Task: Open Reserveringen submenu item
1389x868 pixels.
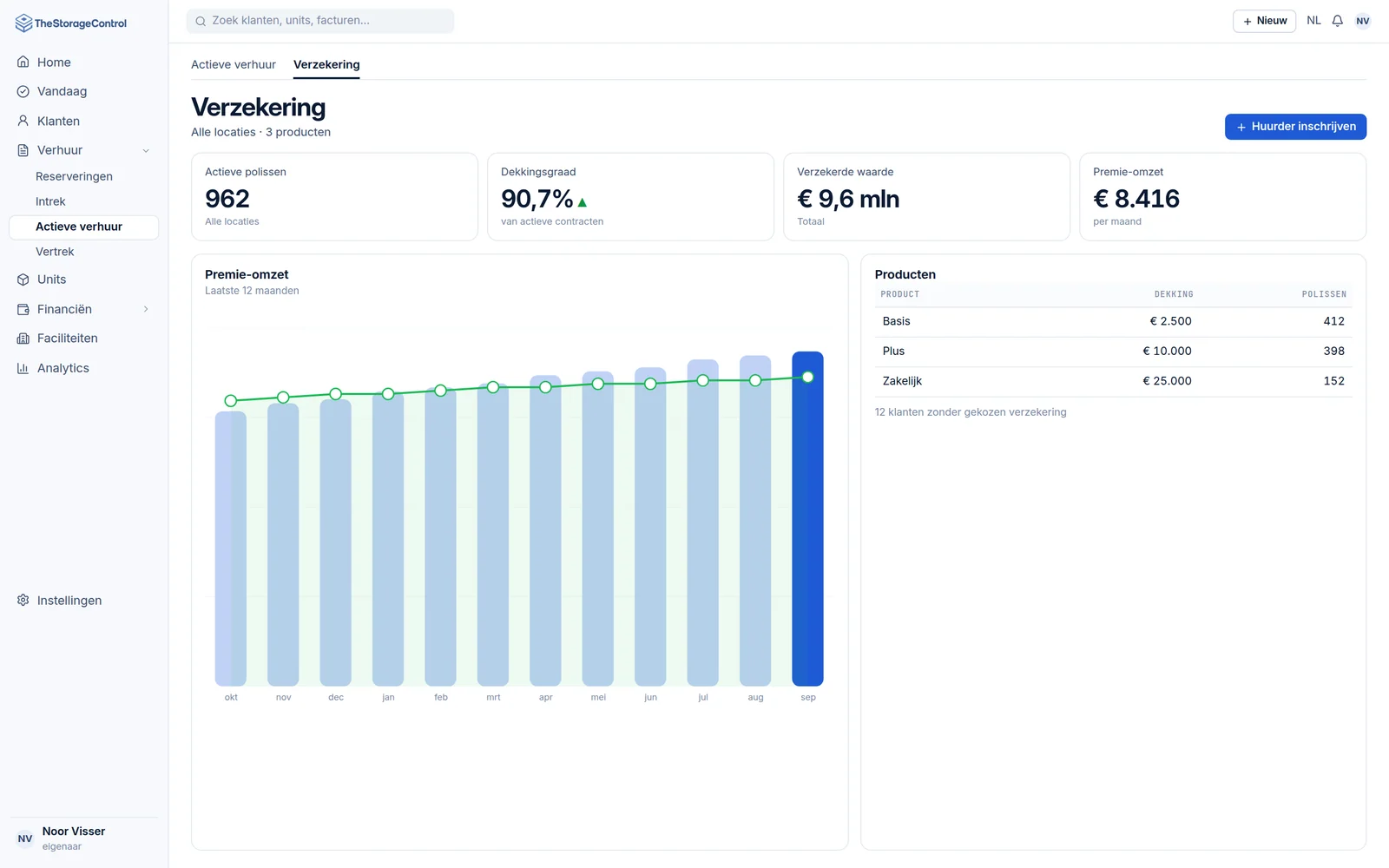Action: [x=83, y=176]
